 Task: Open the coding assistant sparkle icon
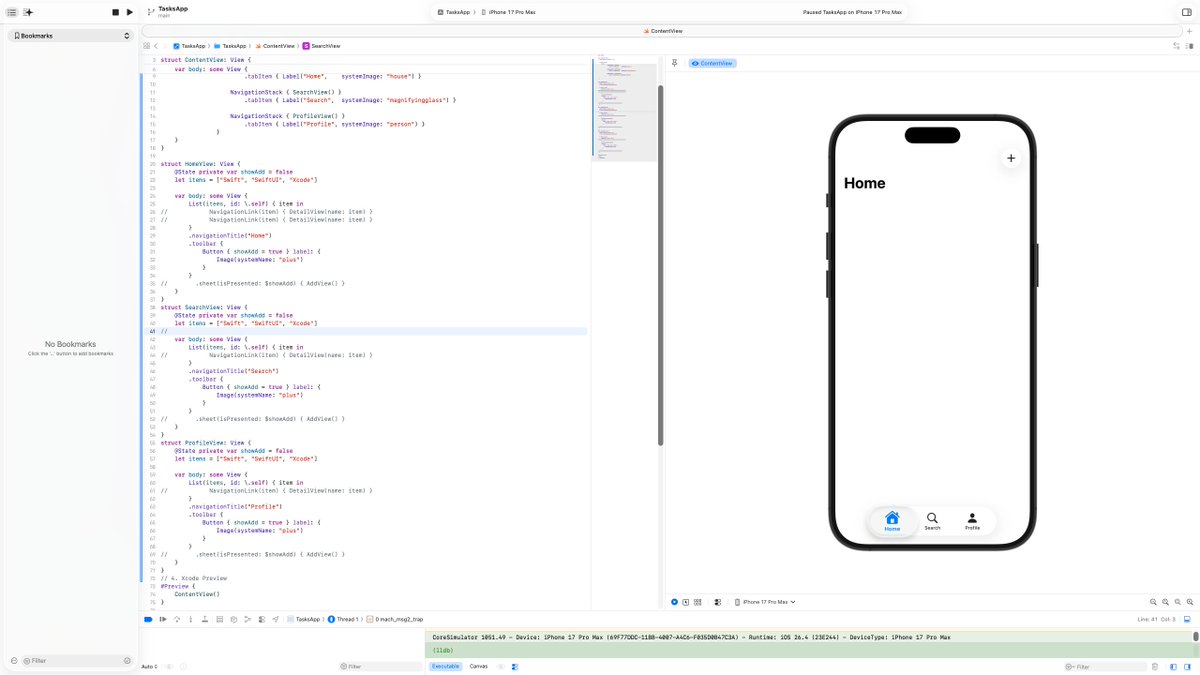coord(28,12)
